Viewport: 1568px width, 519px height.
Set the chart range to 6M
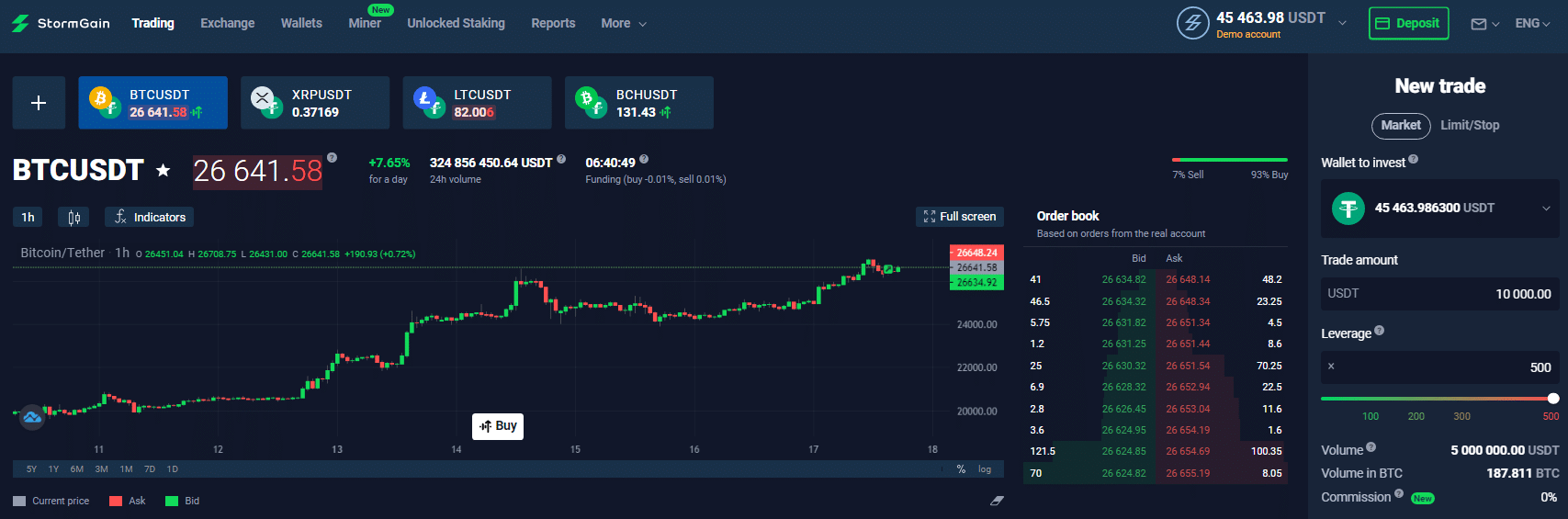click(76, 468)
